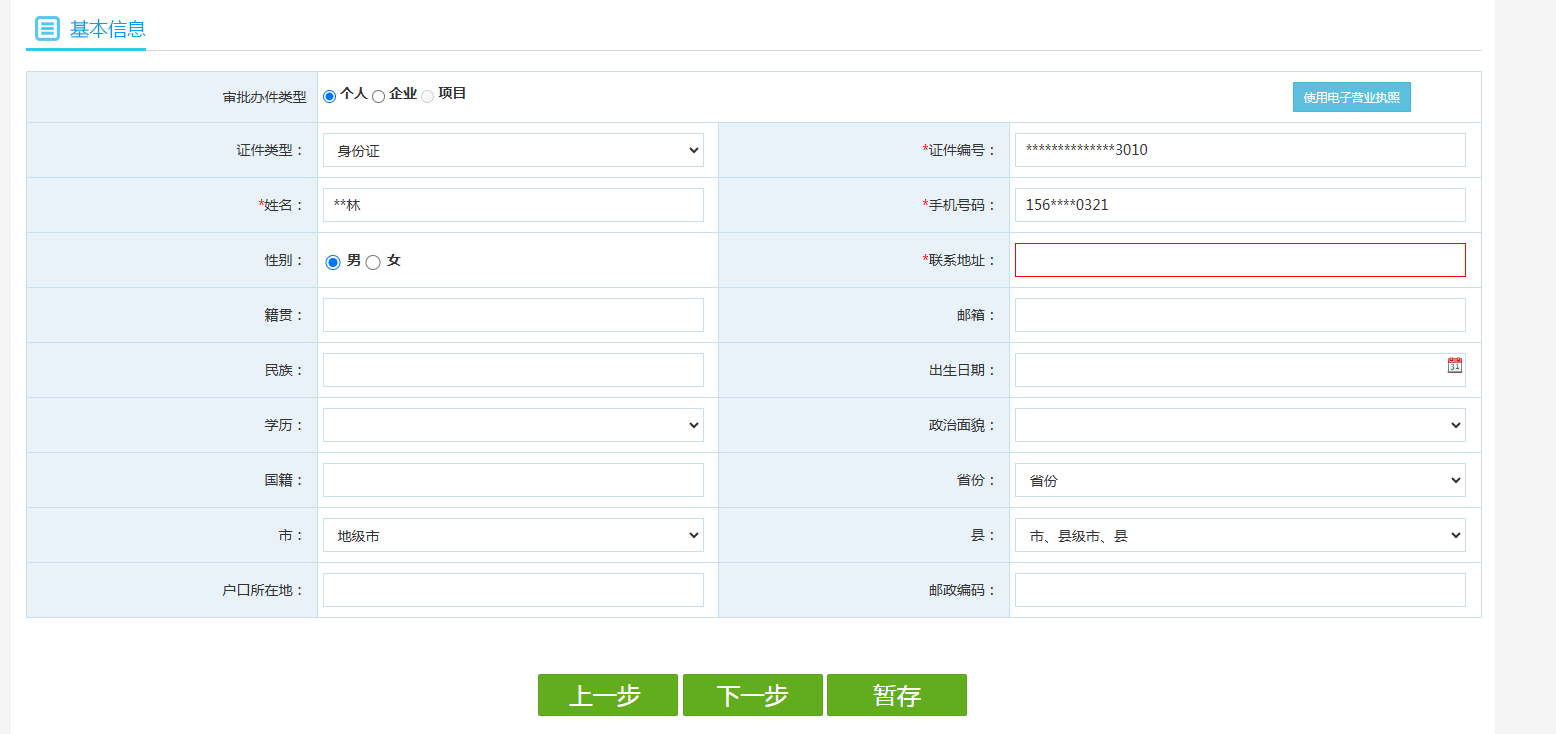The width and height of the screenshot is (1556, 734).
Task: Save progress with 暂存
Action: pyautogui.click(x=896, y=694)
